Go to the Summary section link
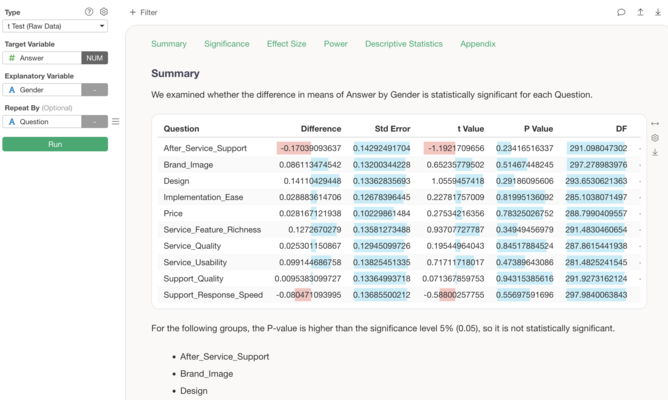The width and height of the screenshot is (668, 400). [169, 44]
